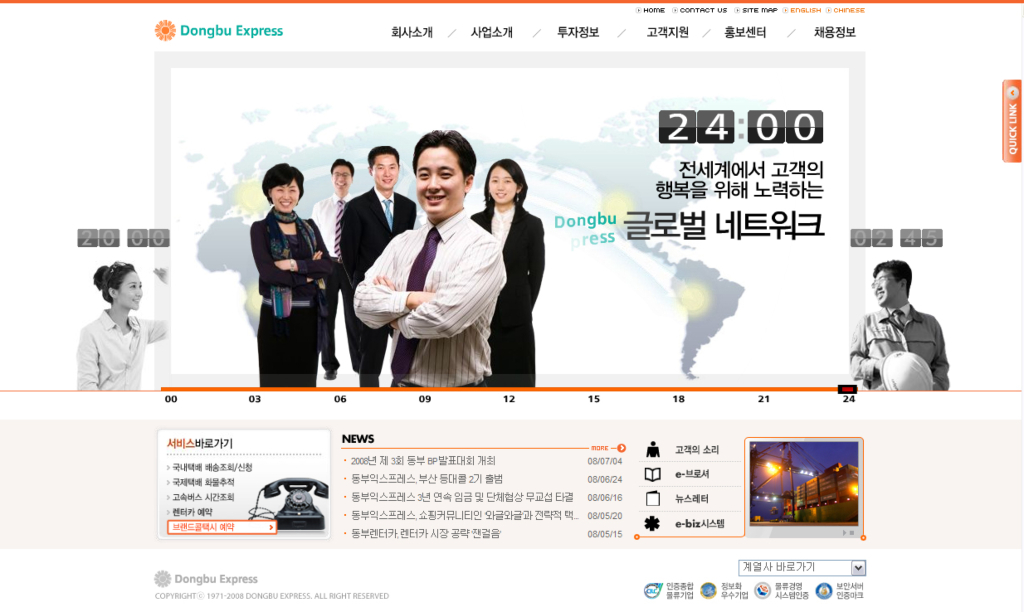Viewport: 1024px width, 612px height.
Task: Jump to the 06 timeline marker
Action: [340, 399]
